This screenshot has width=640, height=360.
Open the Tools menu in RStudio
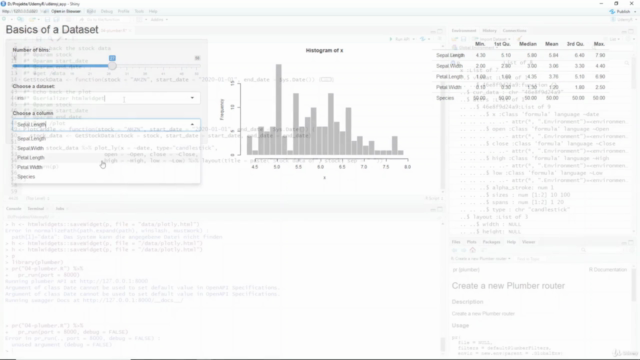(x=139, y=11)
